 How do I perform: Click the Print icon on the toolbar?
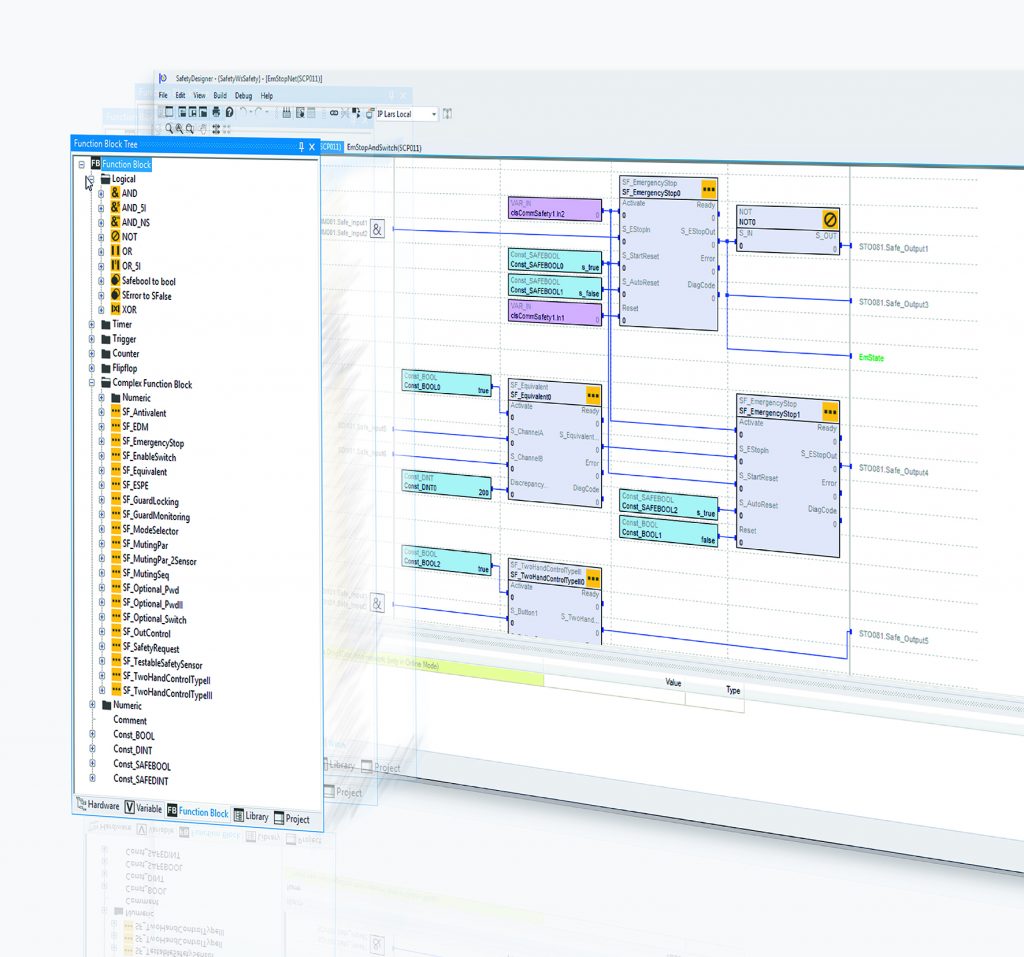point(216,112)
